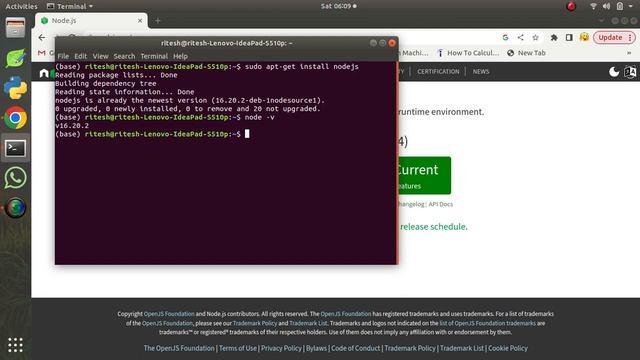Screen dimensions: 640x360
Task: Click CERTIFICATION in Node.js nav
Action: [x=438, y=71]
